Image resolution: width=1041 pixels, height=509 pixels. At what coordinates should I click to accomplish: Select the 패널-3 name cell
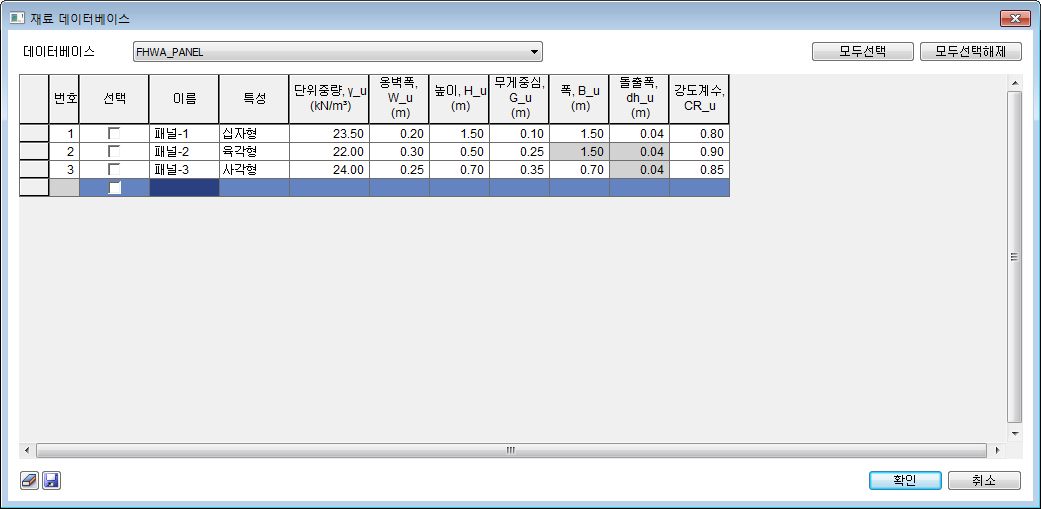[x=184, y=169]
